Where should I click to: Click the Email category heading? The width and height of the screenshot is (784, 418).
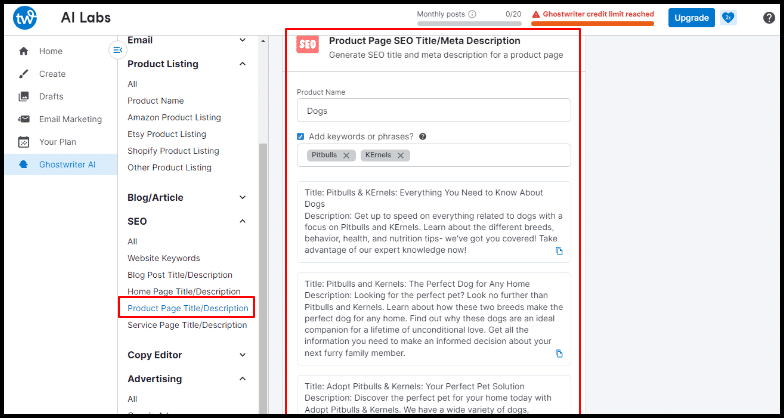tap(140, 40)
